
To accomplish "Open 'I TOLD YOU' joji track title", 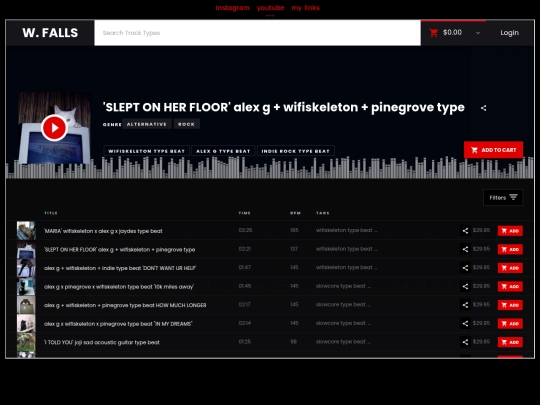I will click(x=102, y=343).
